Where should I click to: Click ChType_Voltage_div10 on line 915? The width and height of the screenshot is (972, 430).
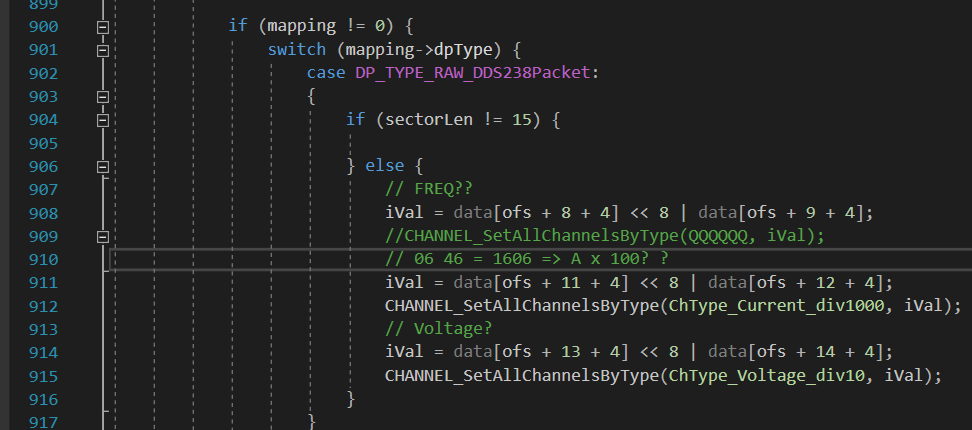coord(767,375)
